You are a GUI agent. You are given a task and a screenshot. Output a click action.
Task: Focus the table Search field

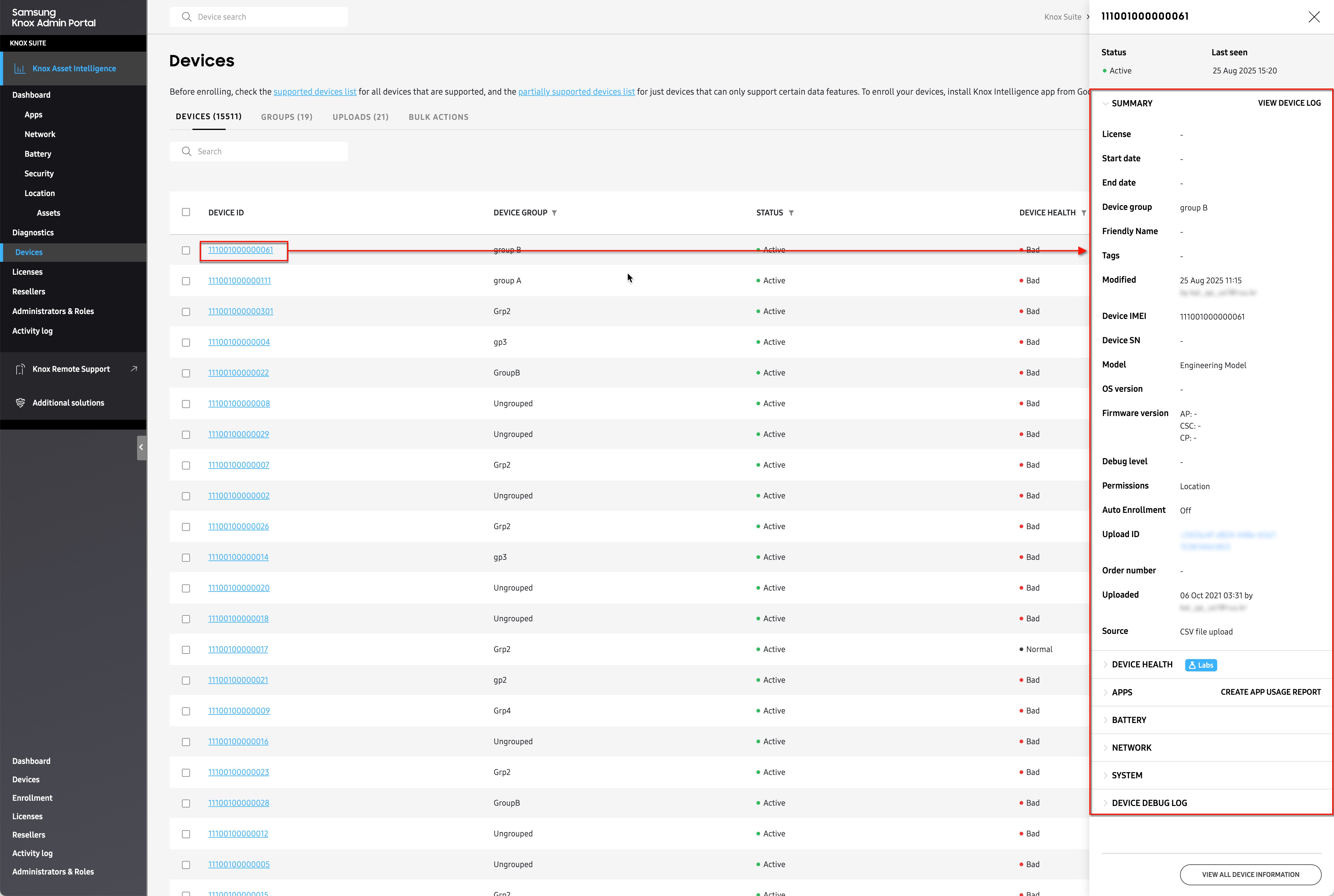tap(258, 151)
